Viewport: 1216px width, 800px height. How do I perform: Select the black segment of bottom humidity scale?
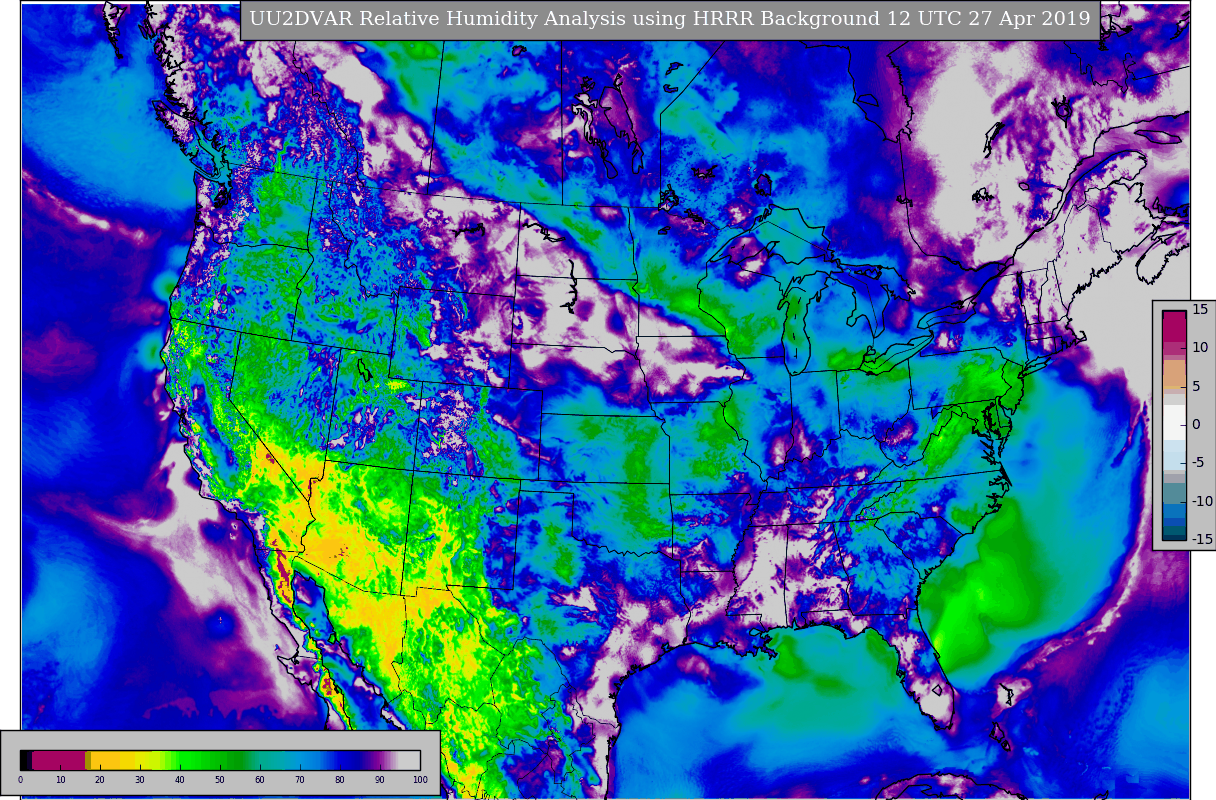25,760
